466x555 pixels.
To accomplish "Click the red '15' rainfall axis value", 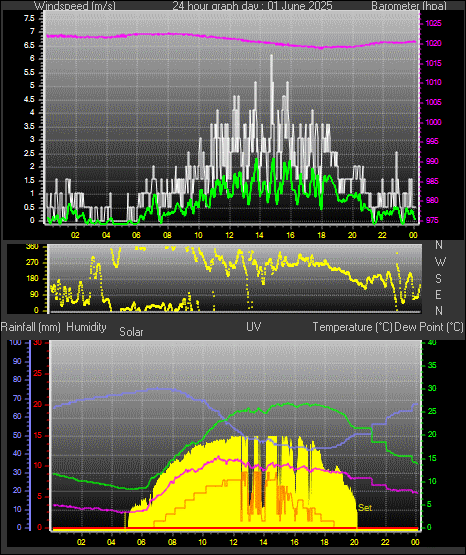I will (37, 435).
